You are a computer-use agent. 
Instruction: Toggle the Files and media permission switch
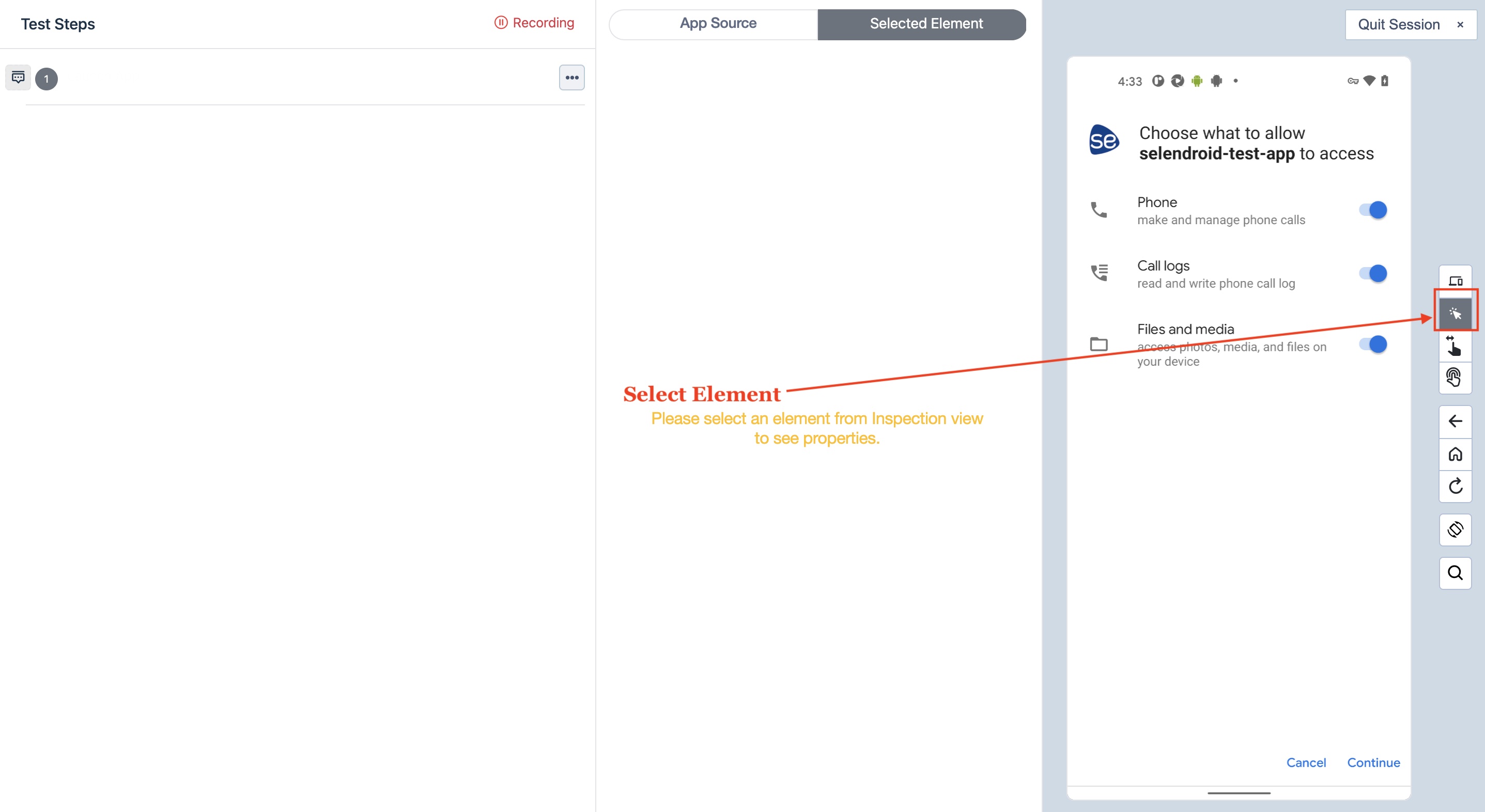[x=1373, y=344]
